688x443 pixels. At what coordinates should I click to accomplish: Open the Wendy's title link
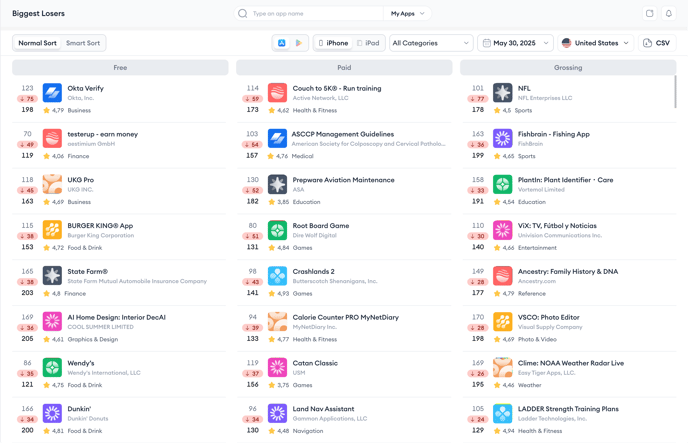coord(81,363)
